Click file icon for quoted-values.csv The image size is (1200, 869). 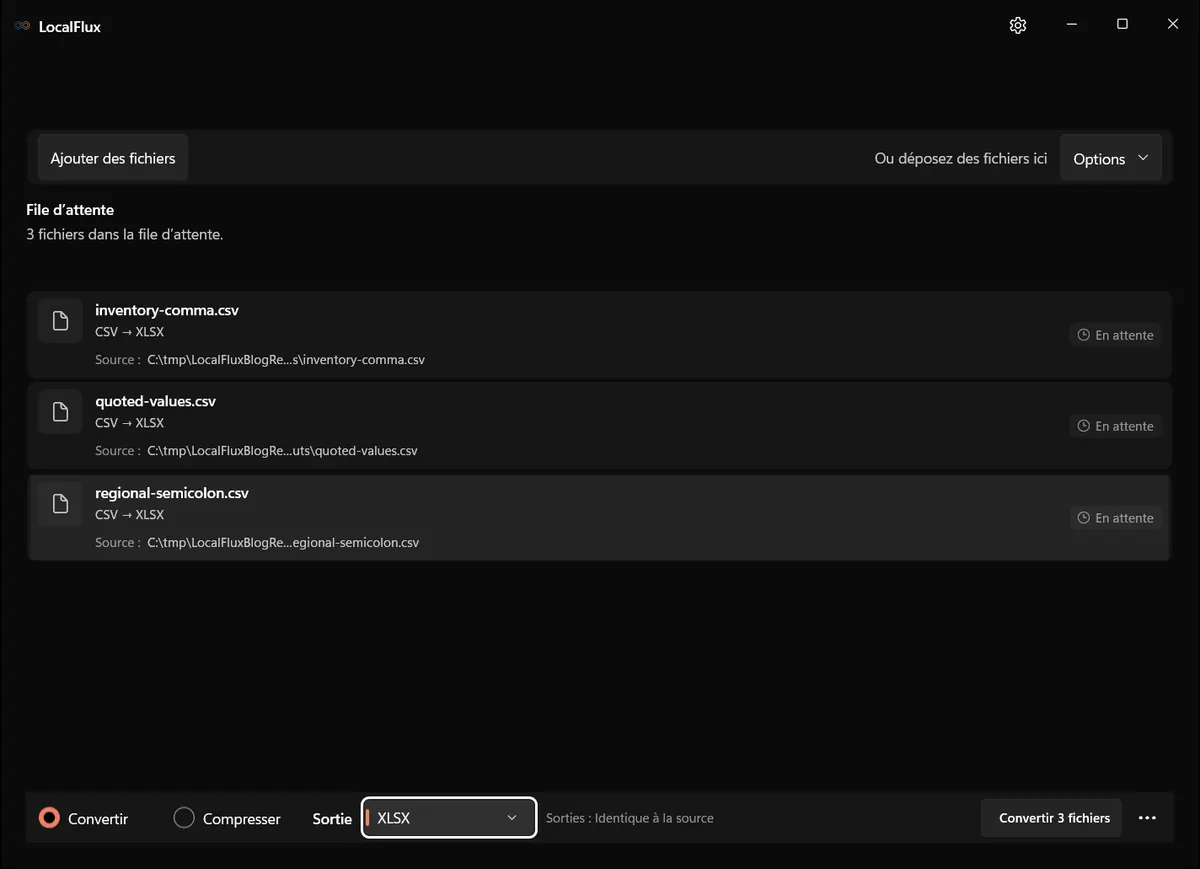tap(60, 412)
